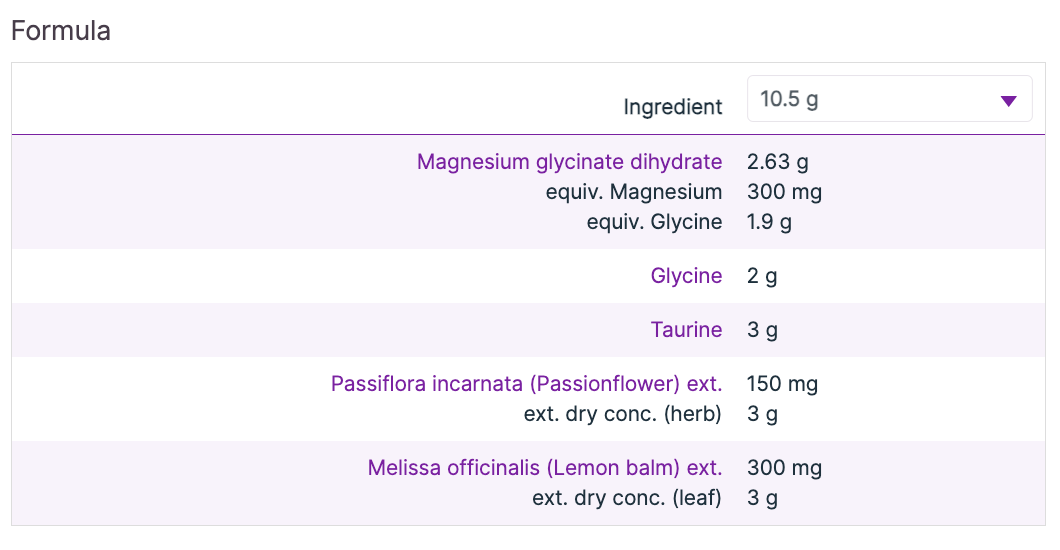
Task: Click the 1.9 g glycine equivalent value
Action: click(x=769, y=222)
